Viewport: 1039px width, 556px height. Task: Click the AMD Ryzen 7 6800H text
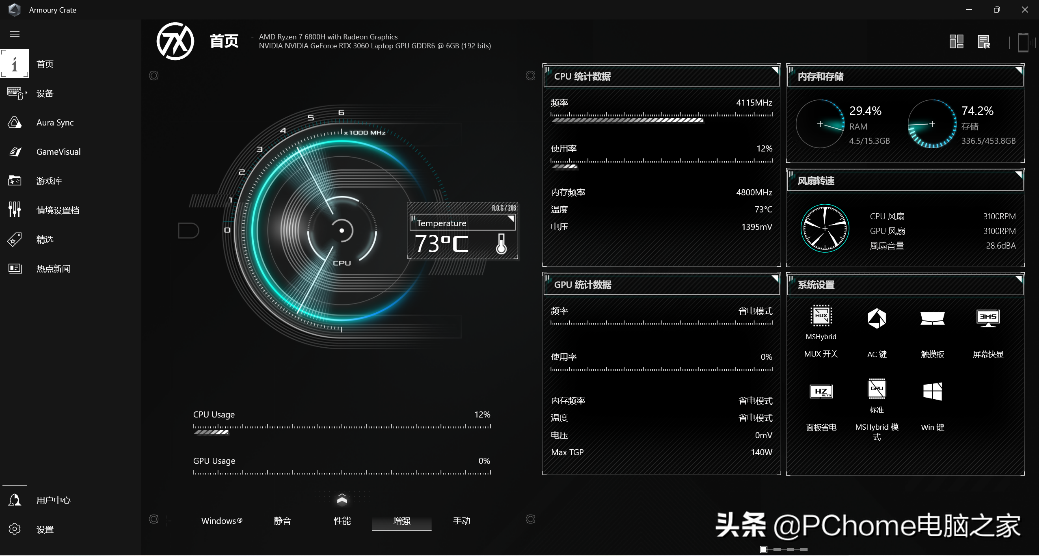pos(328,37)
